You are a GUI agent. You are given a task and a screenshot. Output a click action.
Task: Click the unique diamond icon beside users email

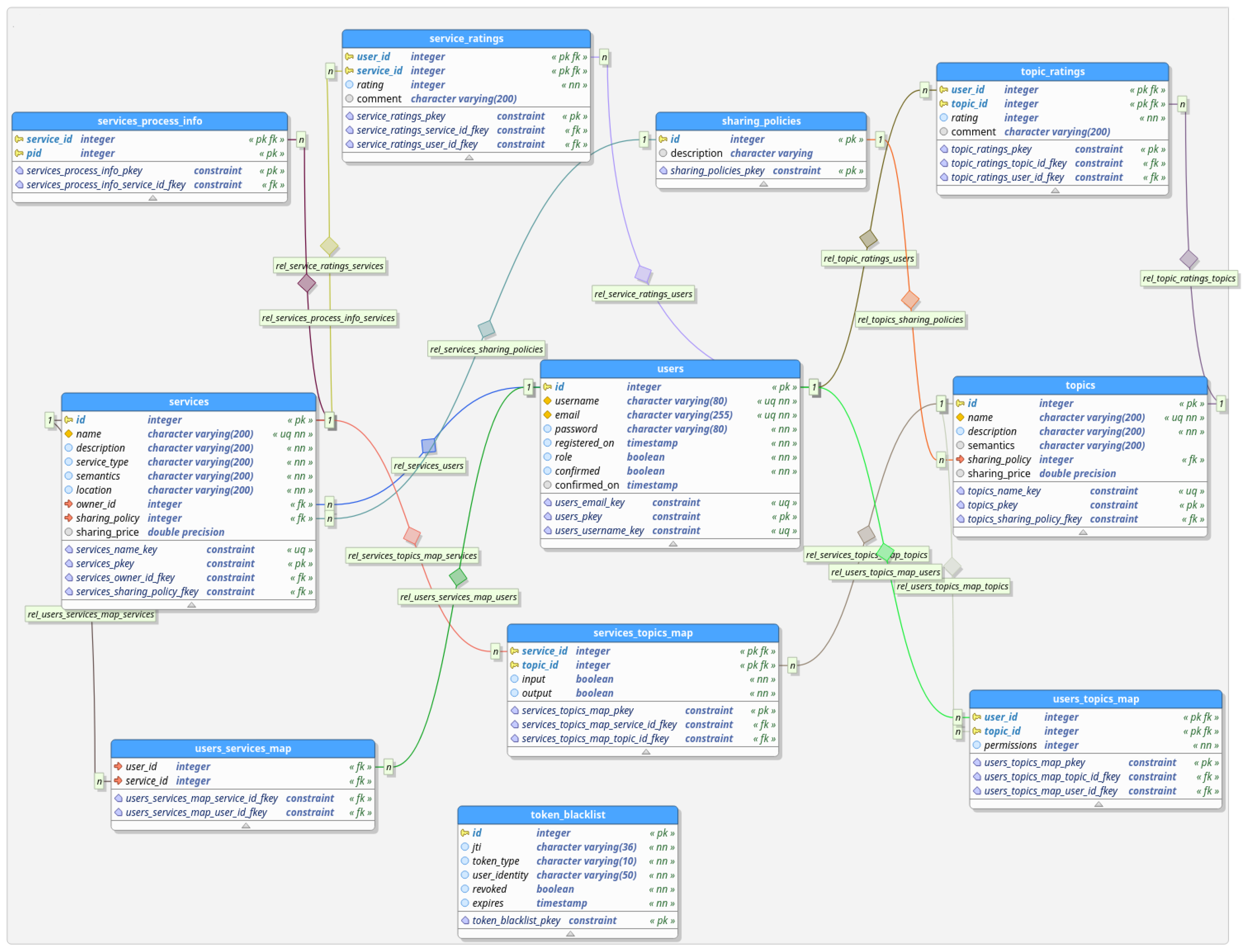point(548,415)
